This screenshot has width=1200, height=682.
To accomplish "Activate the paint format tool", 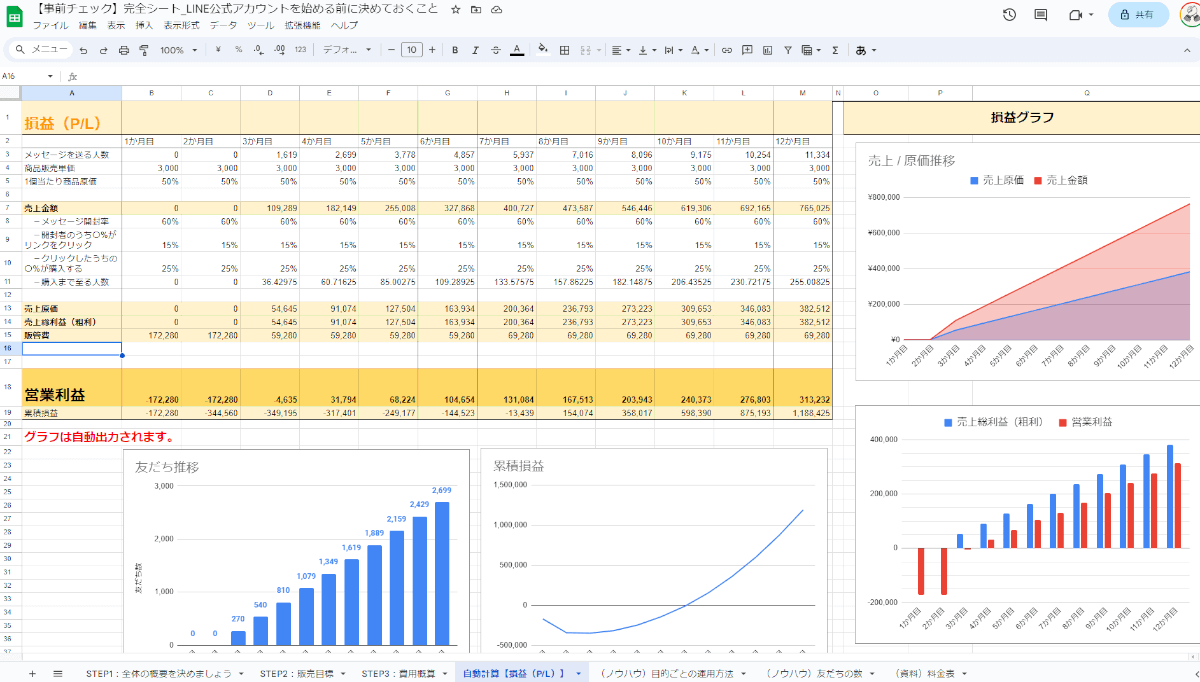I will point(144,50).
